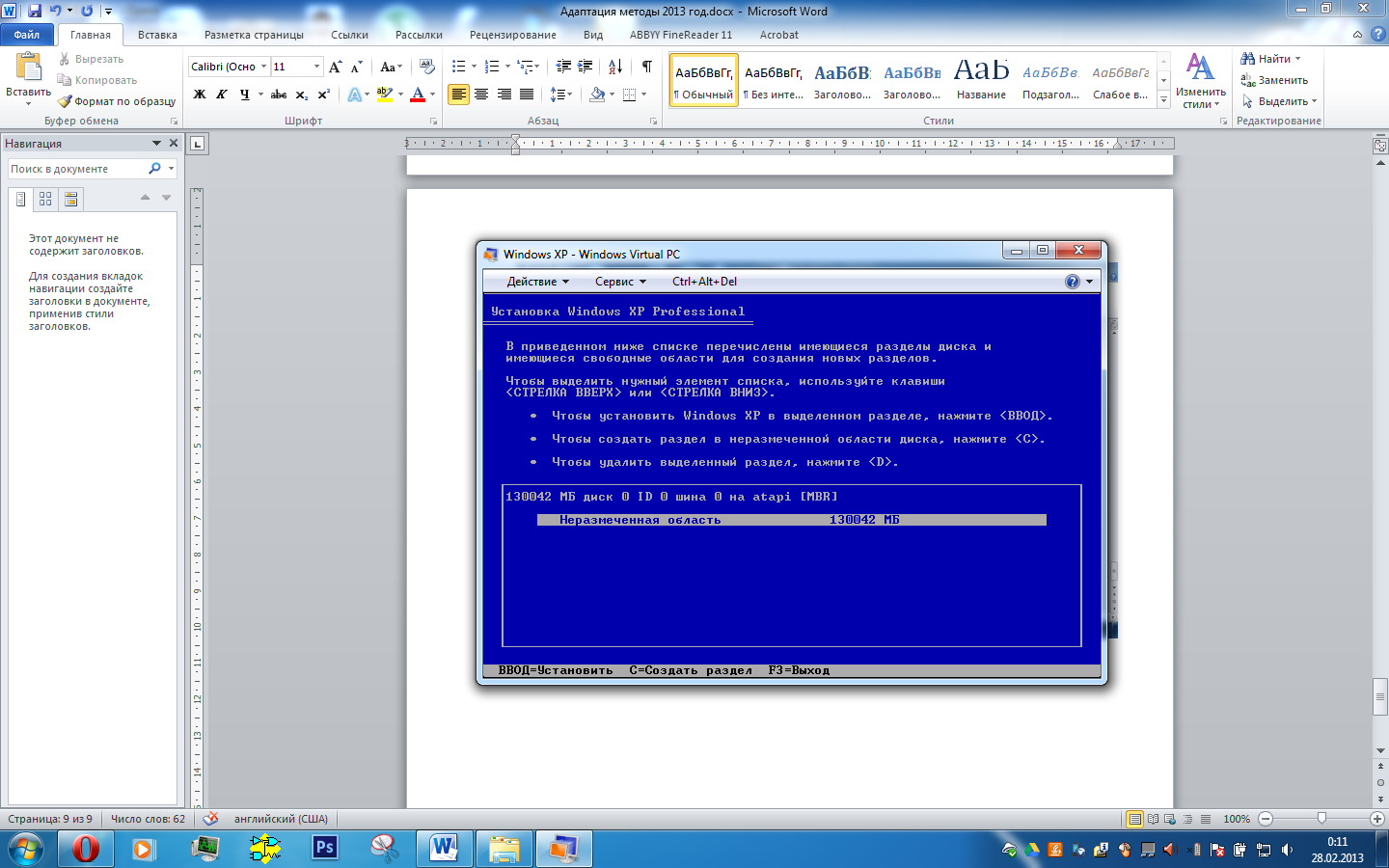Open the ruler tab selector box

[198, 144]
